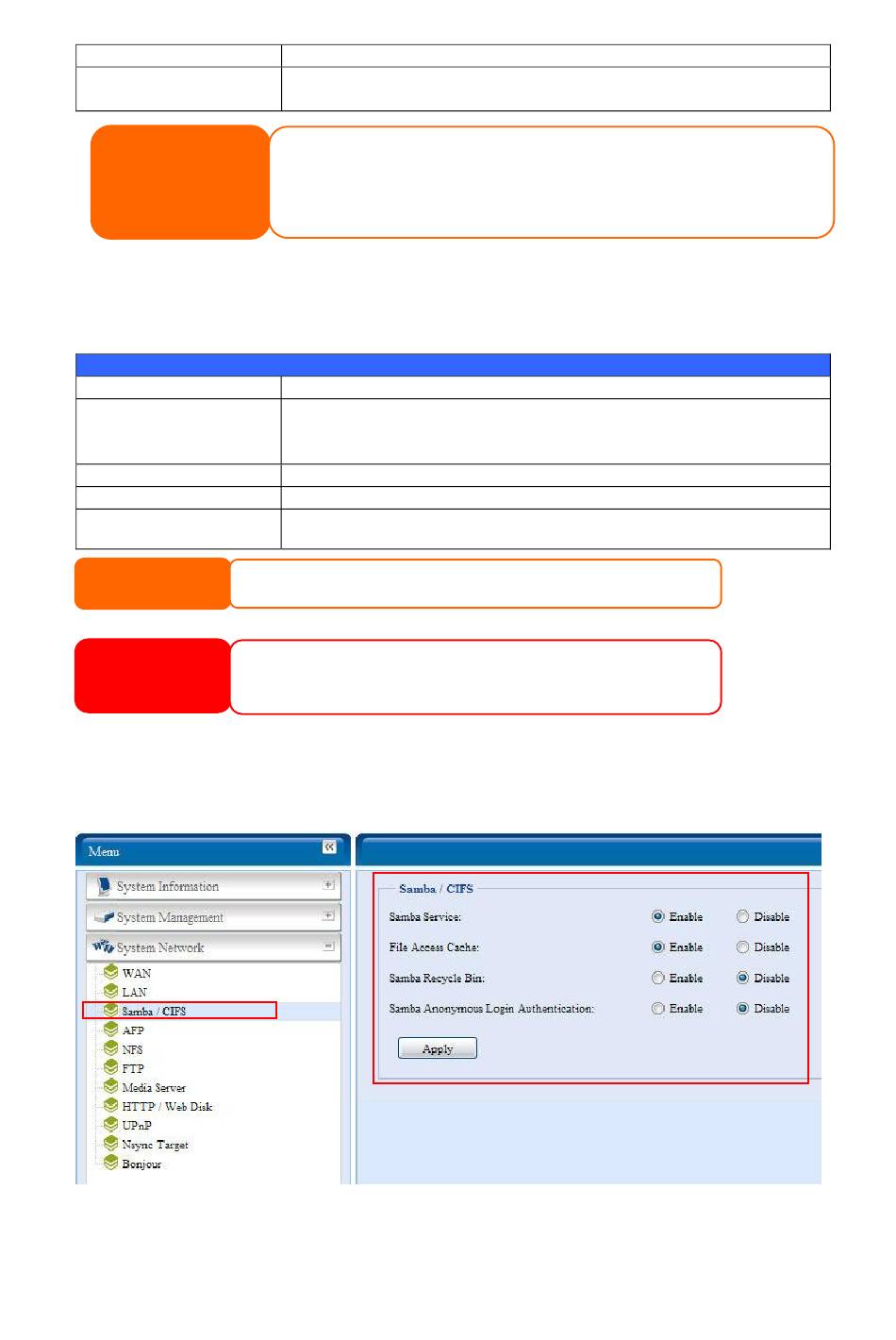896x1340 pixels.
Task: Click the System Information computer icon
Action: pos(104,886)
